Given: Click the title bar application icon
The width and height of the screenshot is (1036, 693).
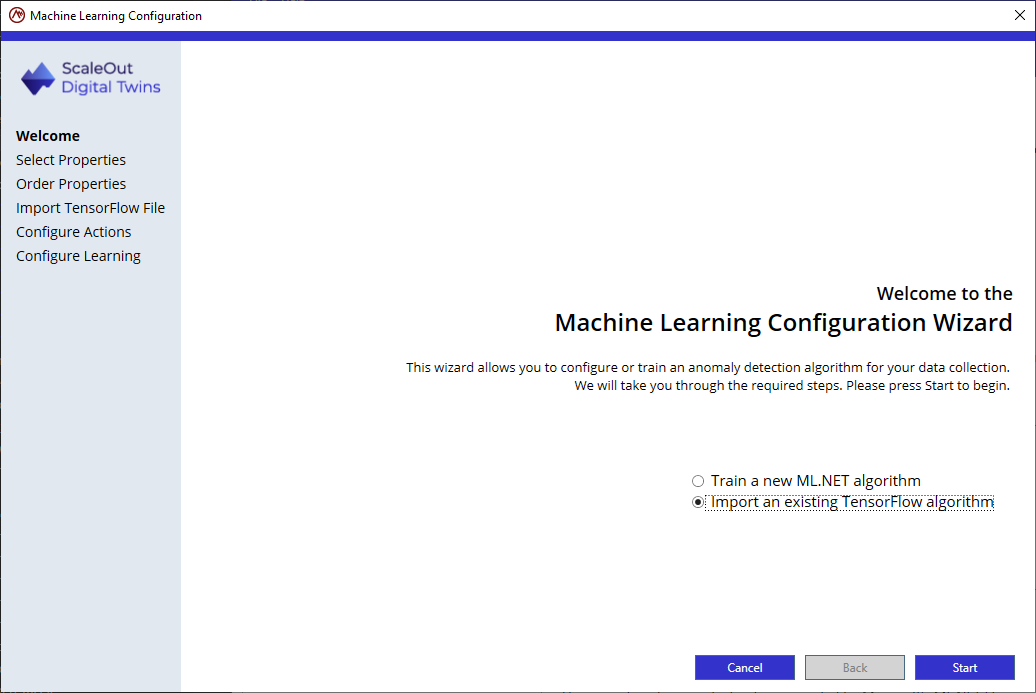Looking at the screenshot, I should [x=17, y=15].
